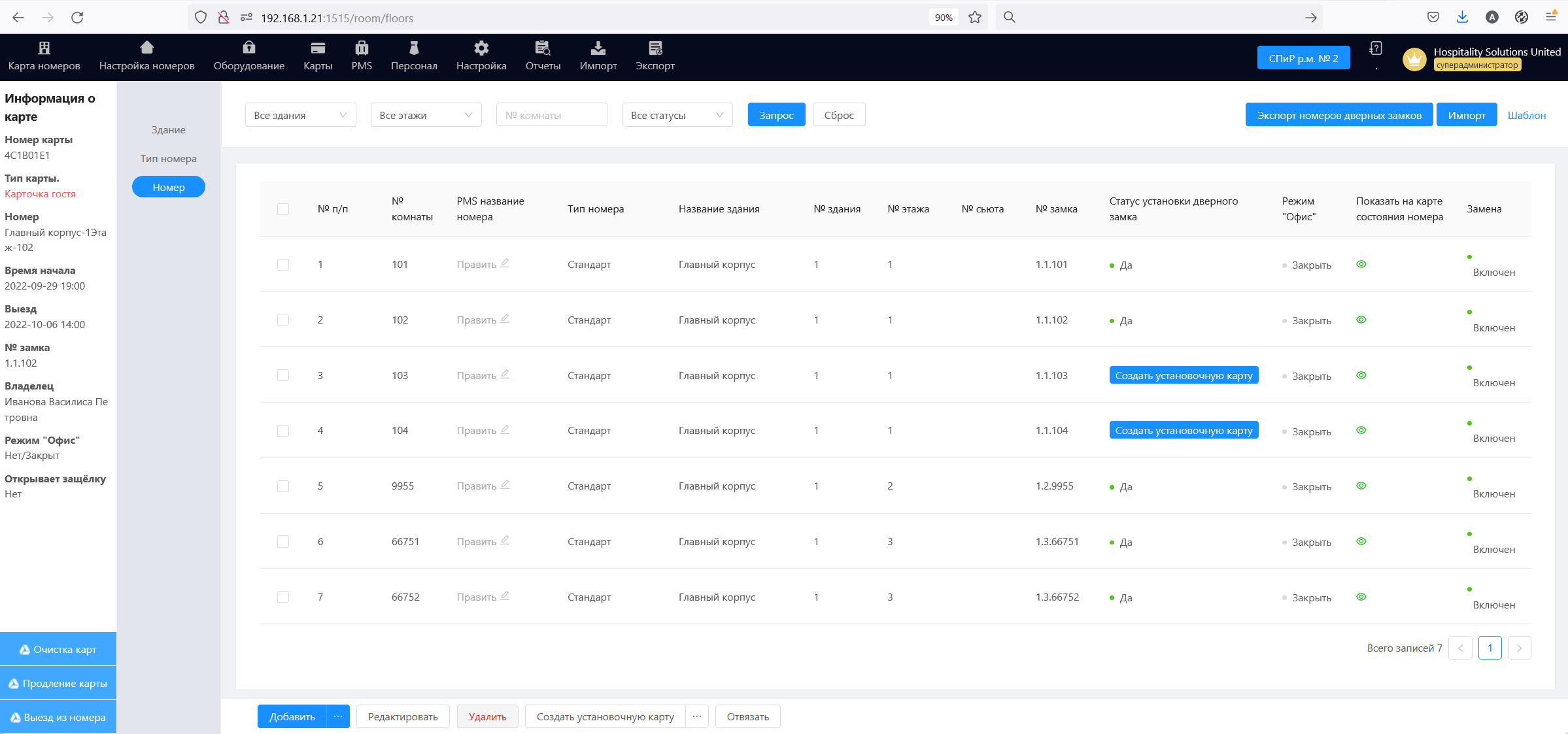Click the help question icon in header
The height and width of the screenshot is (734, 1568).
(x=1376, y=48)
